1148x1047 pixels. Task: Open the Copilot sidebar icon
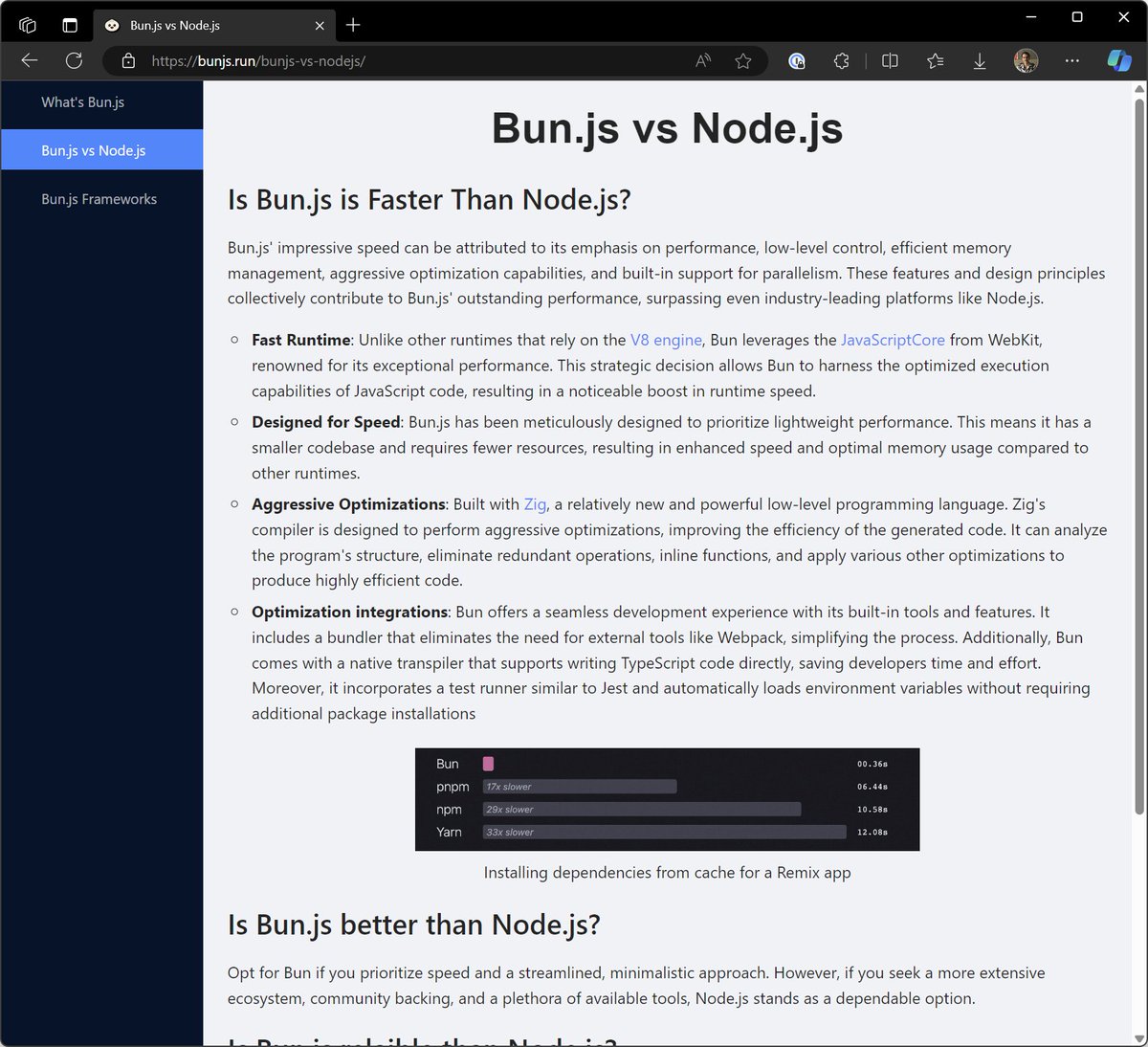click(x=1118, y=60)
